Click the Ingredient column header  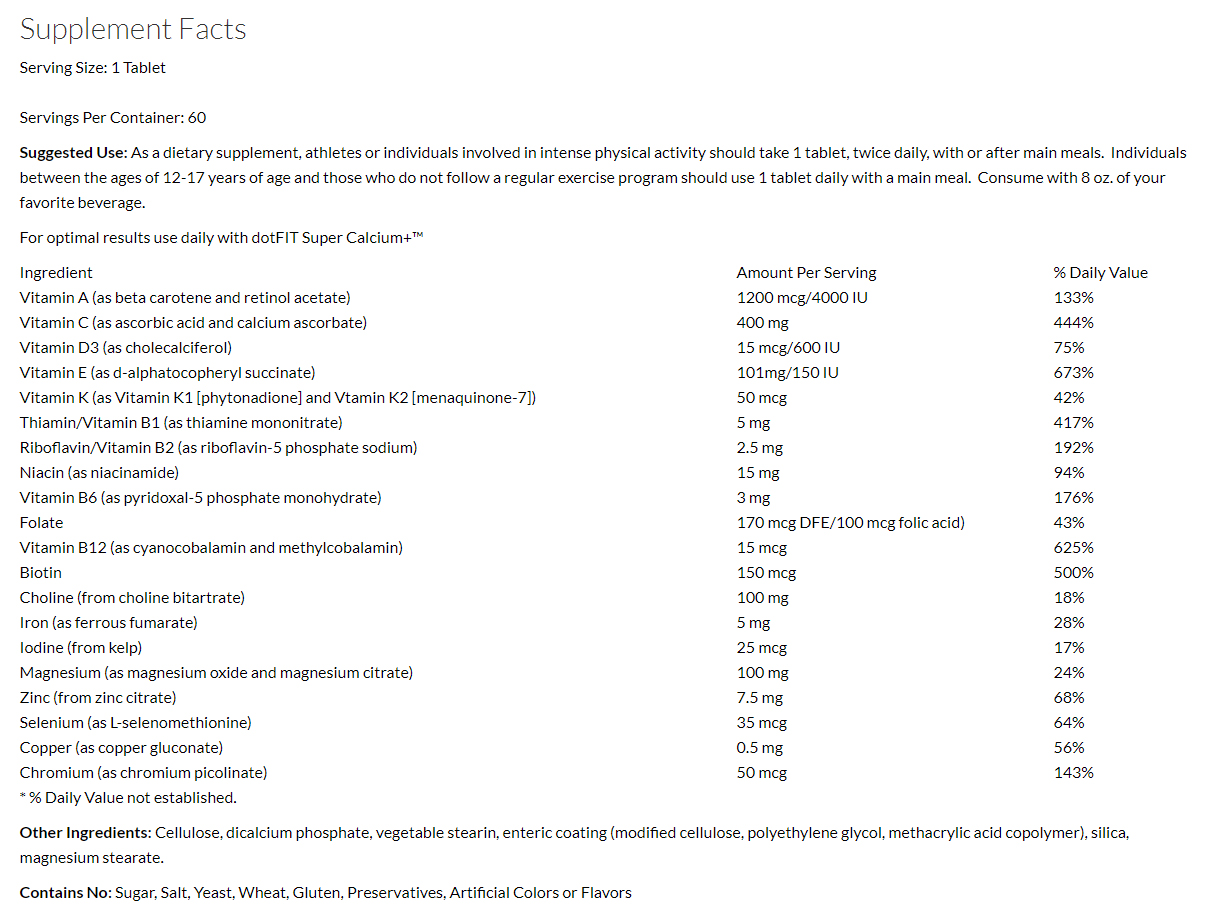(56, 273)
